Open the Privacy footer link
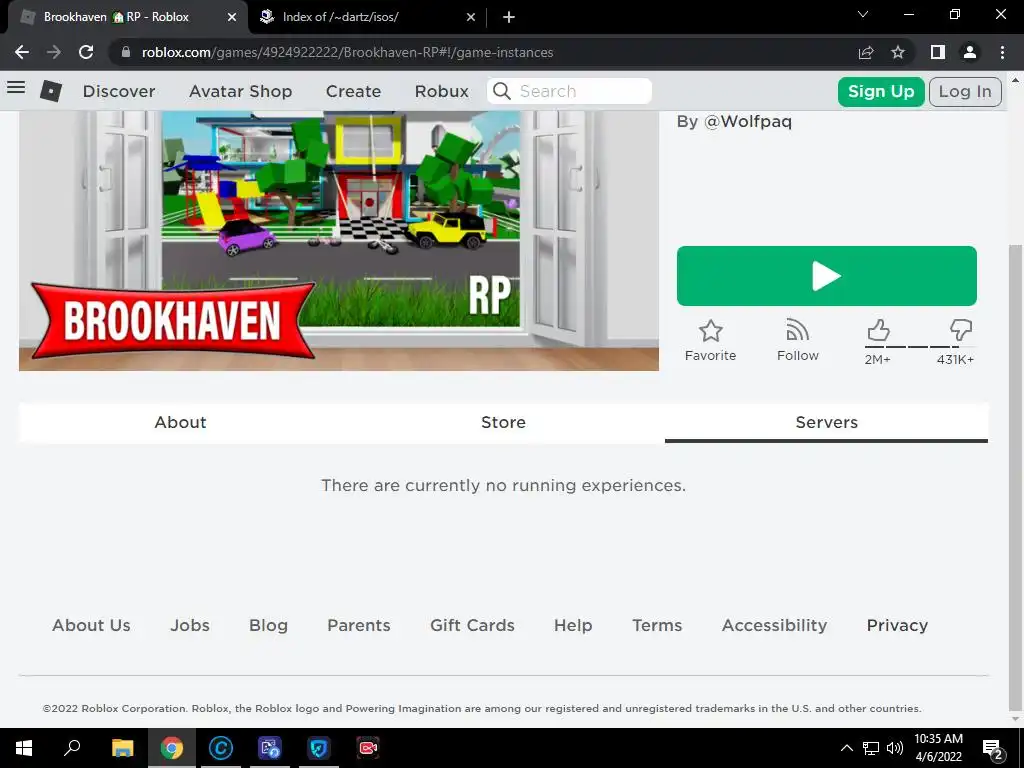 click(x=897, y=625)
